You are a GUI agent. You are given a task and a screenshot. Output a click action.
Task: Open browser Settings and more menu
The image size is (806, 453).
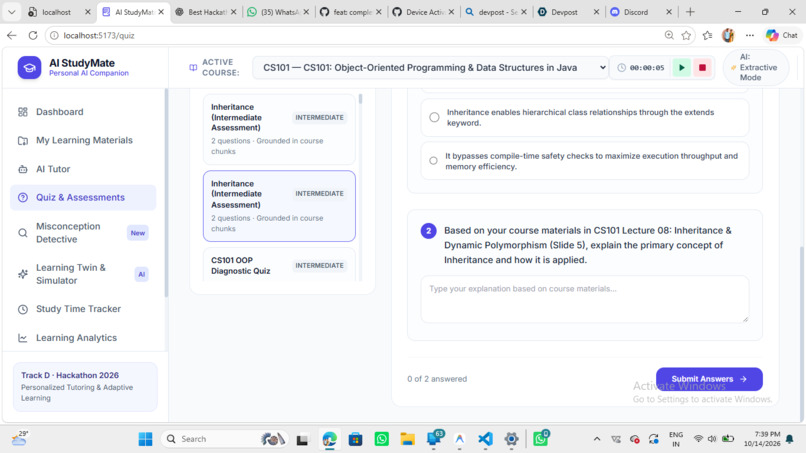pos(750,35)
